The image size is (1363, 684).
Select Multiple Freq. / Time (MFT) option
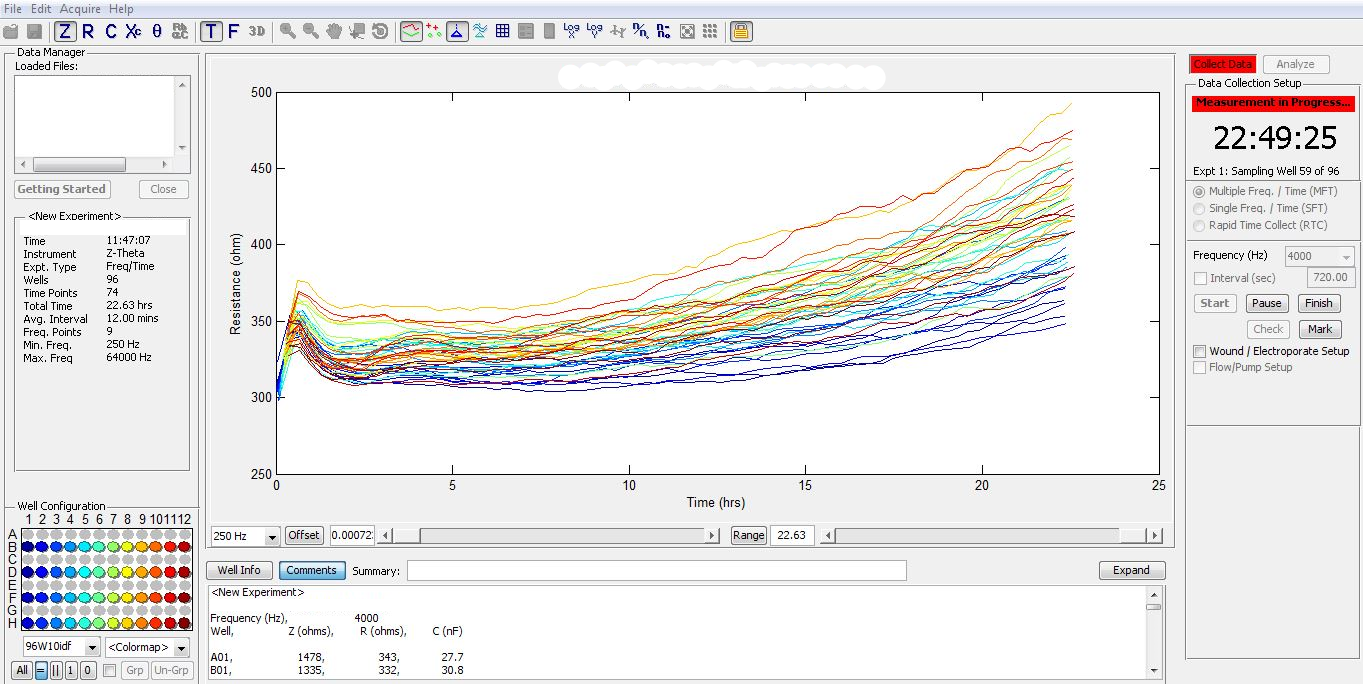1200,191
